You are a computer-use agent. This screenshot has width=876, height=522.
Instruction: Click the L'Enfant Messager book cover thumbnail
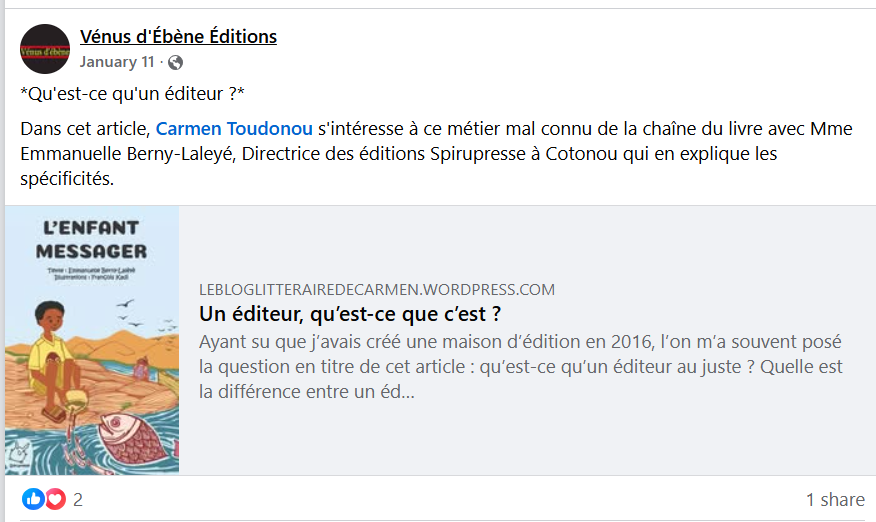[92, 340]
